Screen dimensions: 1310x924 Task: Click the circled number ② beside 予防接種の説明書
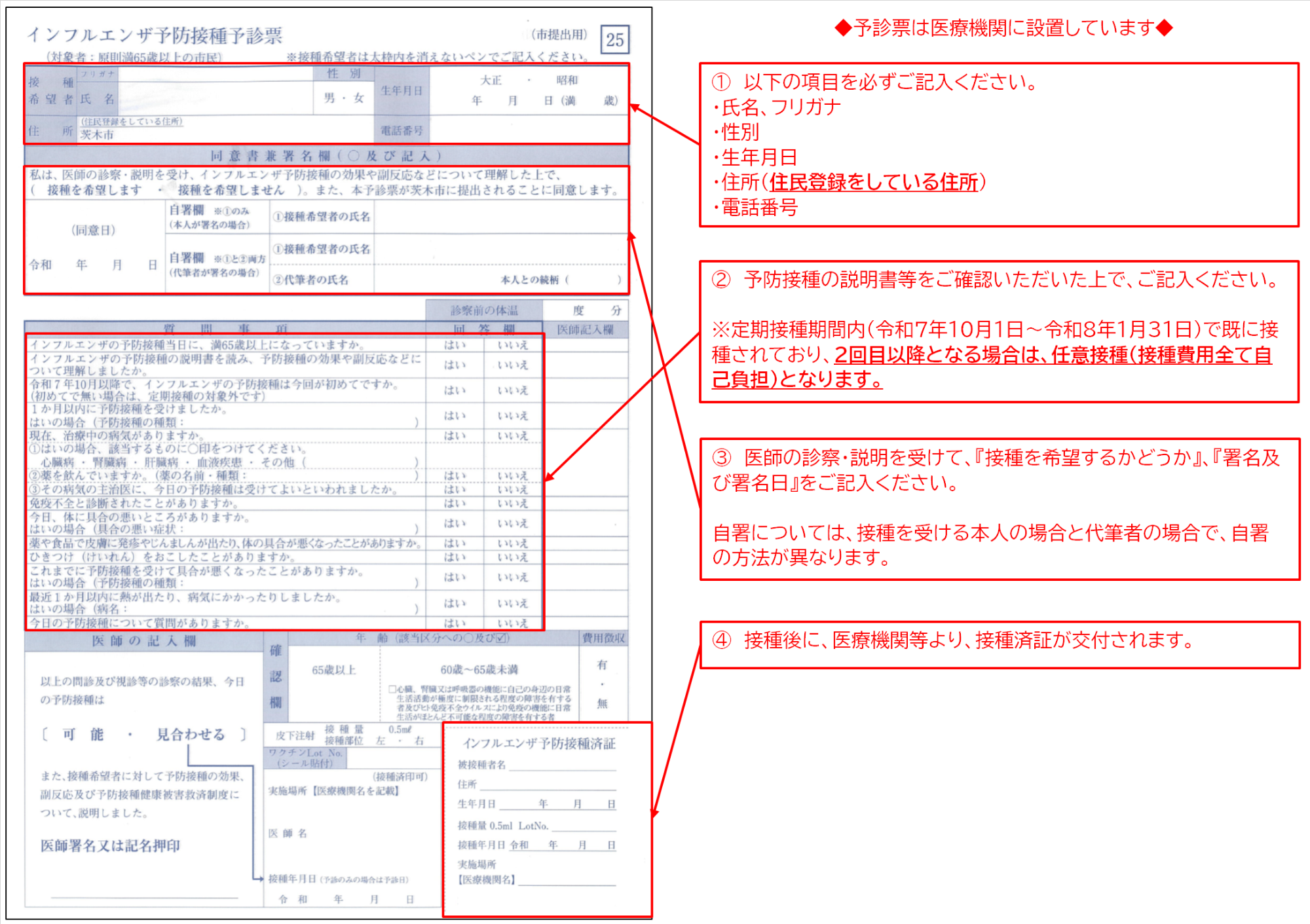[x=721, y=280]
